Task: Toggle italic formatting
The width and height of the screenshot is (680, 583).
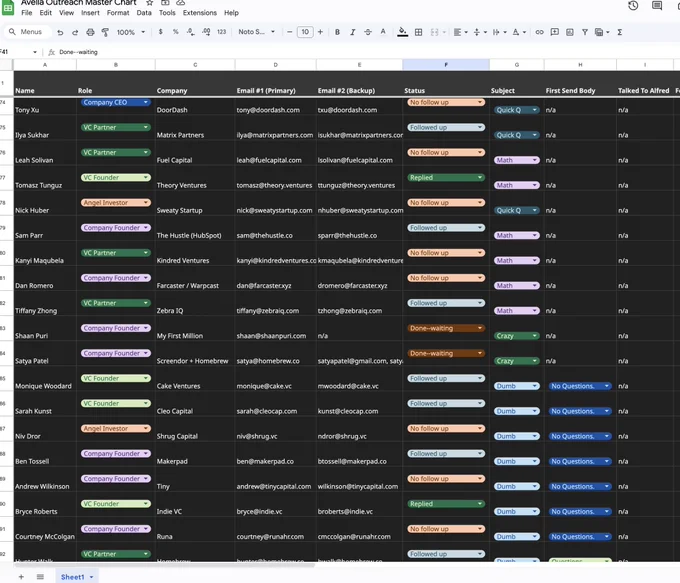Action: (x=353, y=32)
